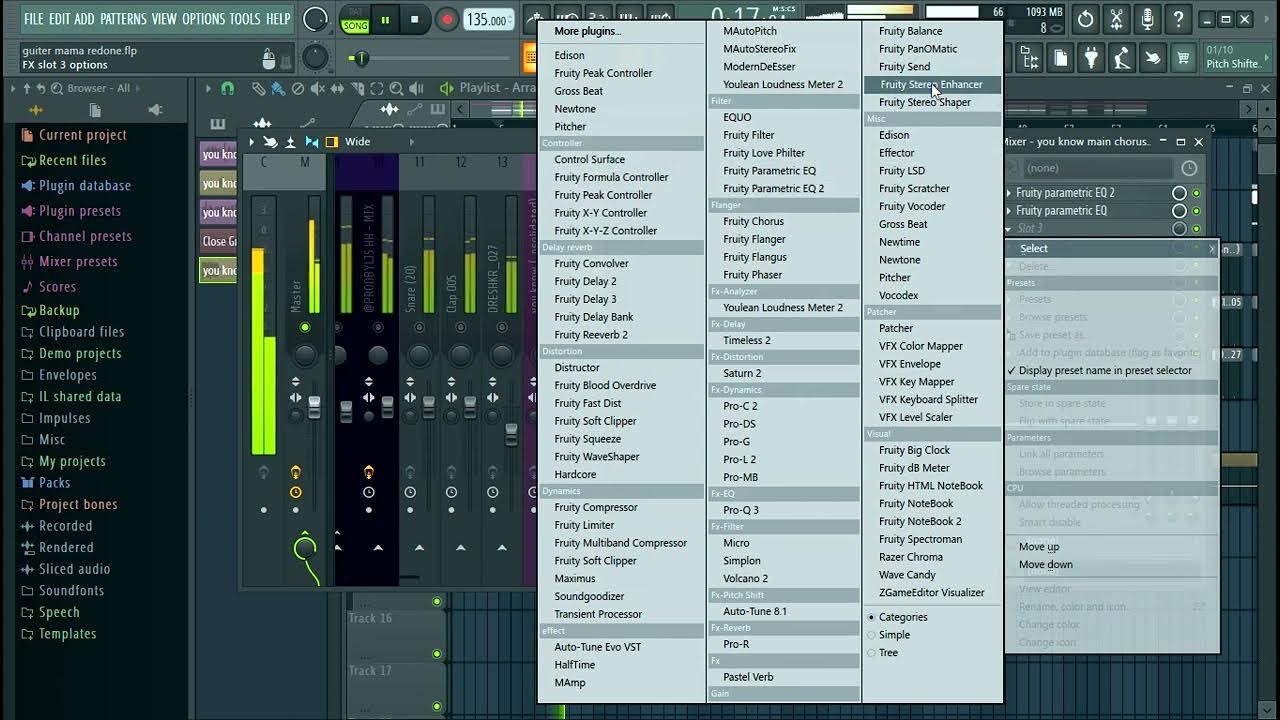Click the touch controllers hand icon
Screen dimensions: 1280x720
click(1153, 59)
